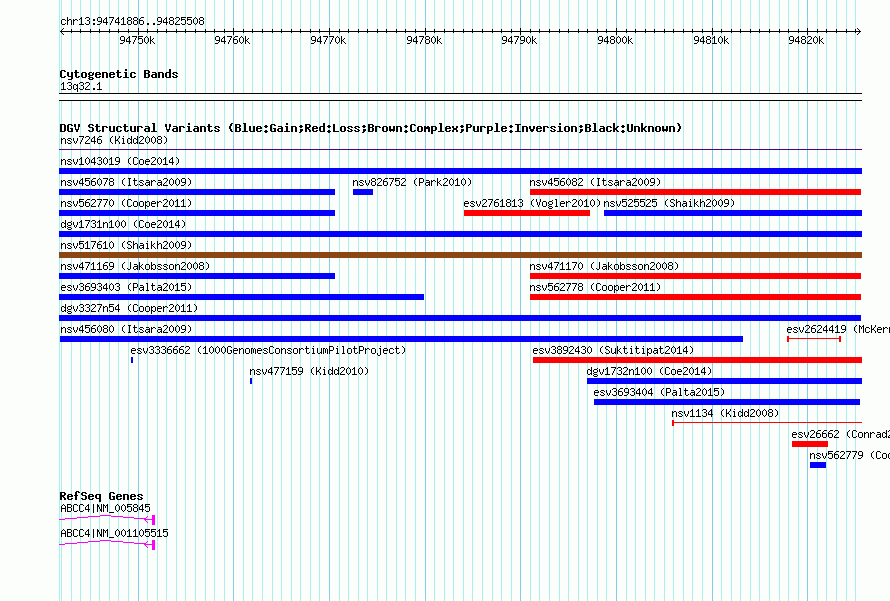Click nsv562778 (Cooper2011) label
This screenshot has width=890, height=601.
[595, 287]
